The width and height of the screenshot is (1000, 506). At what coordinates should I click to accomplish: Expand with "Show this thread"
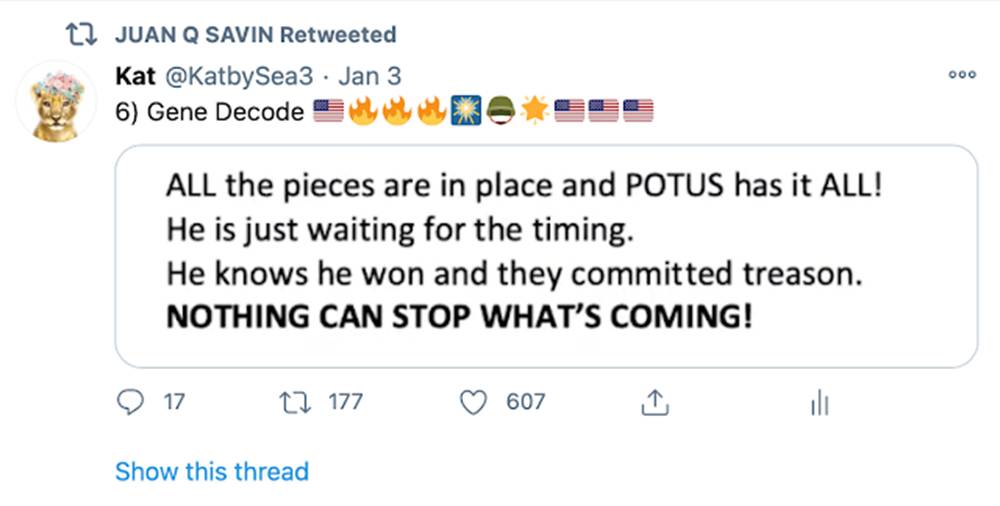point(212,471)
